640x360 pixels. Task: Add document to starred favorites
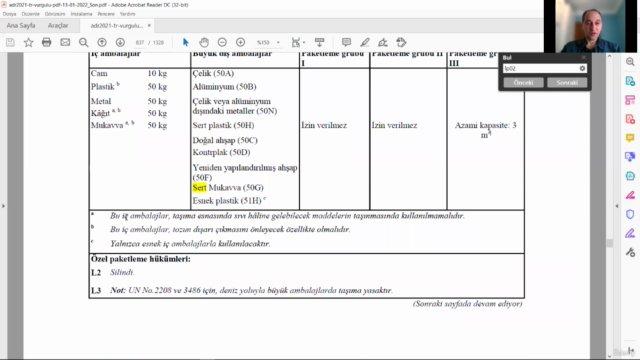tap(28, 42)
